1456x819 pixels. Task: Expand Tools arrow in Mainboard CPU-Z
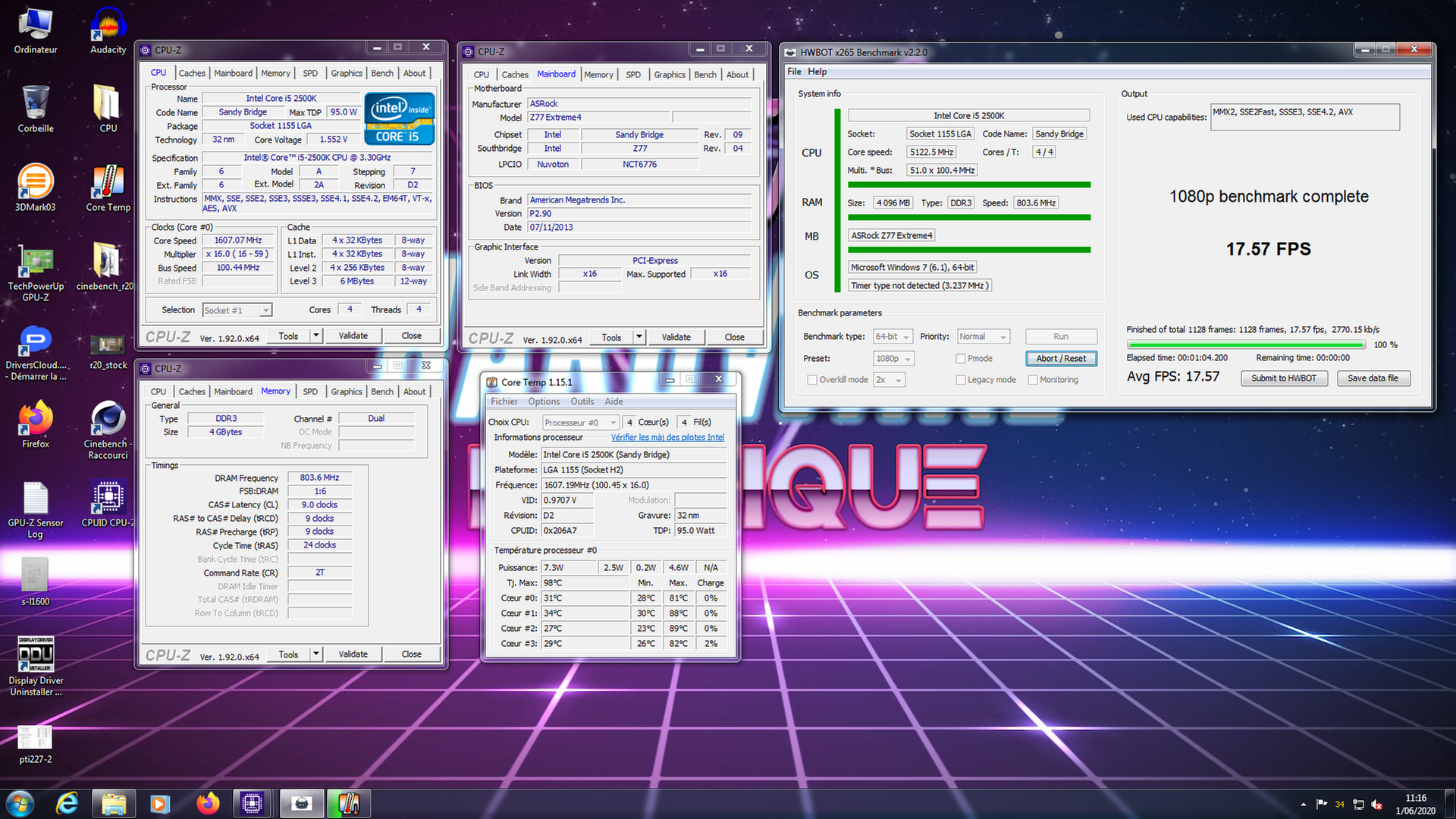click(639, 337)
